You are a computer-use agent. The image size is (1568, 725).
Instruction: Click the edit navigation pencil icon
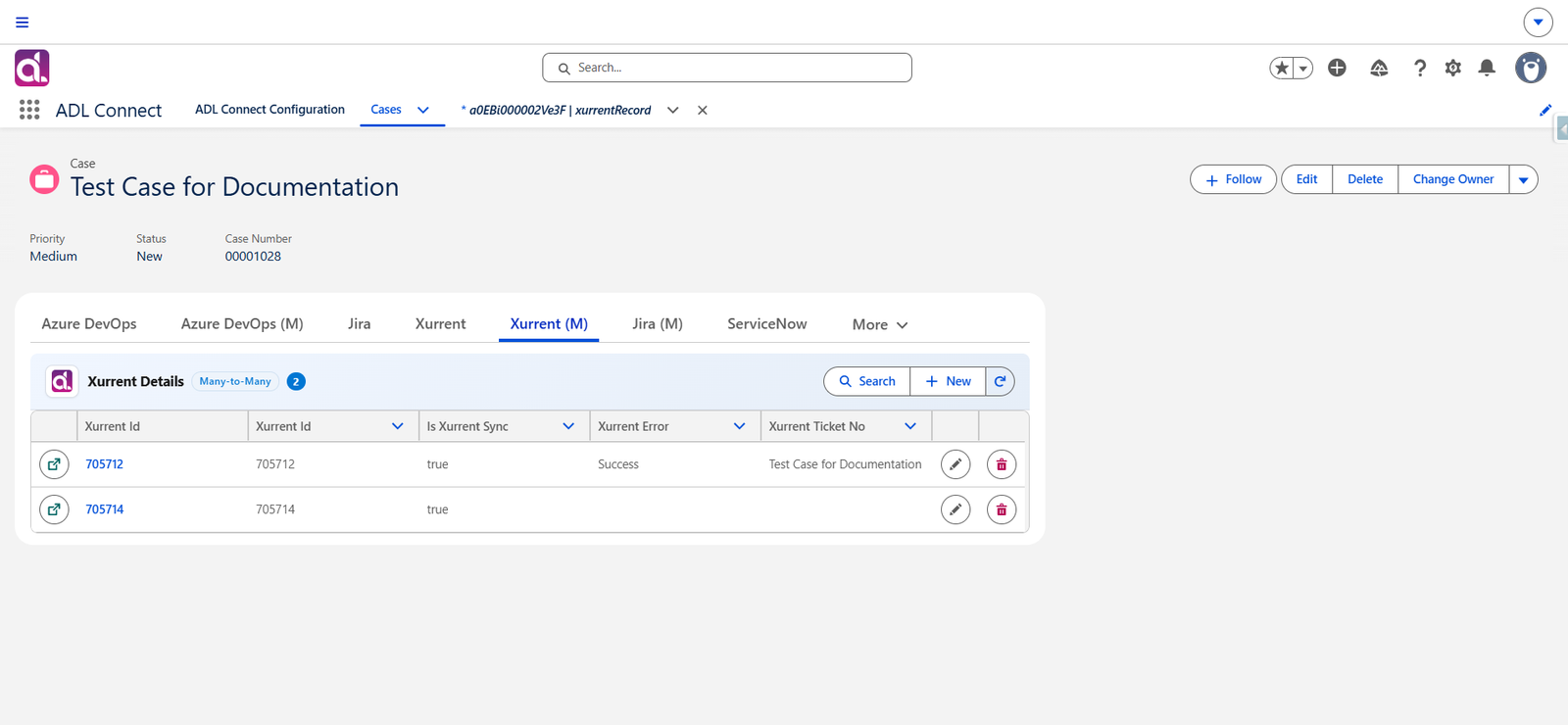point(1545,110)
